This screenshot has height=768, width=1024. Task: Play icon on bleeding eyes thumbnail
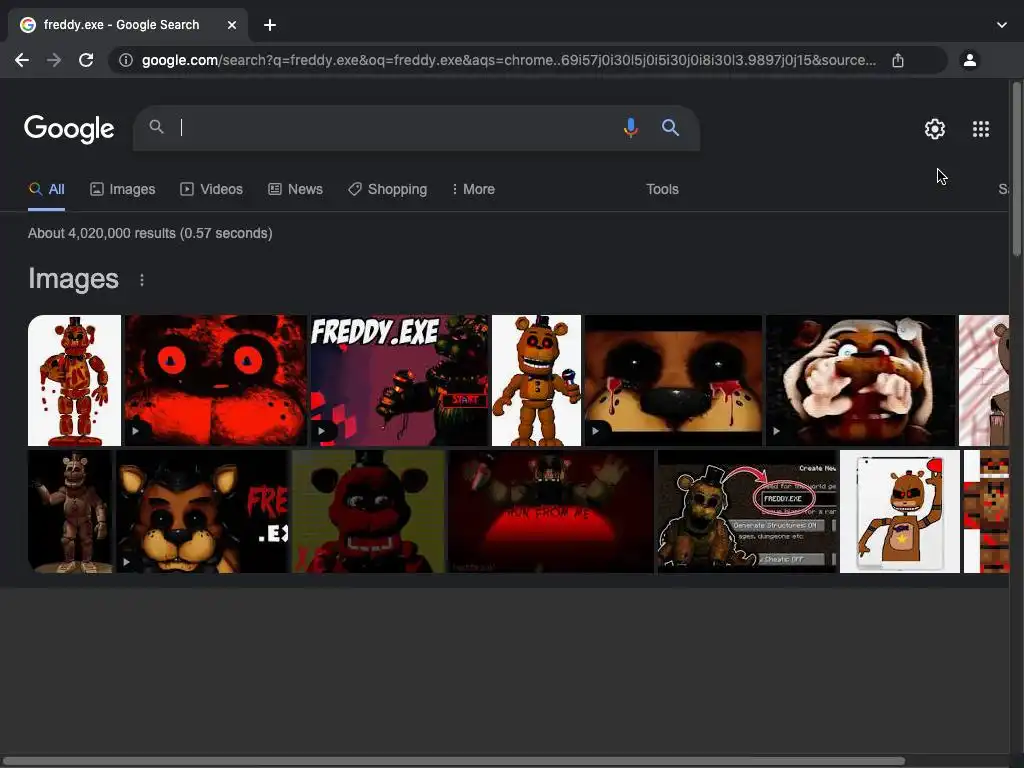click(x=595, y=431)
